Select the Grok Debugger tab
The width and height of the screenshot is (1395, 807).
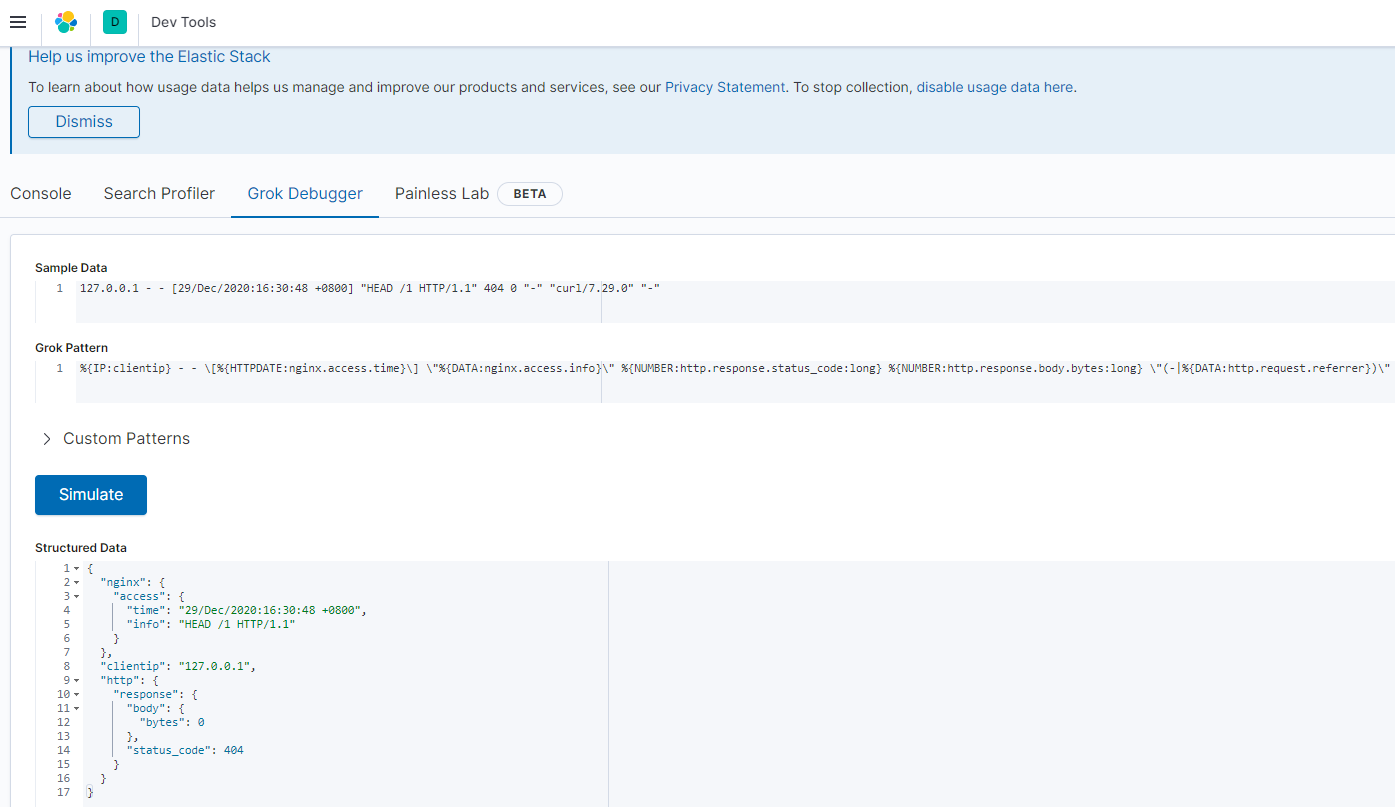tap(305, 193)
